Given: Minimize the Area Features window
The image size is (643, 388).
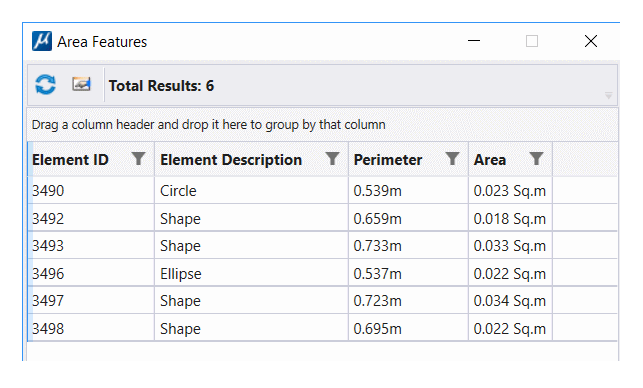Looking at the screenshot, I should (474, 41).
